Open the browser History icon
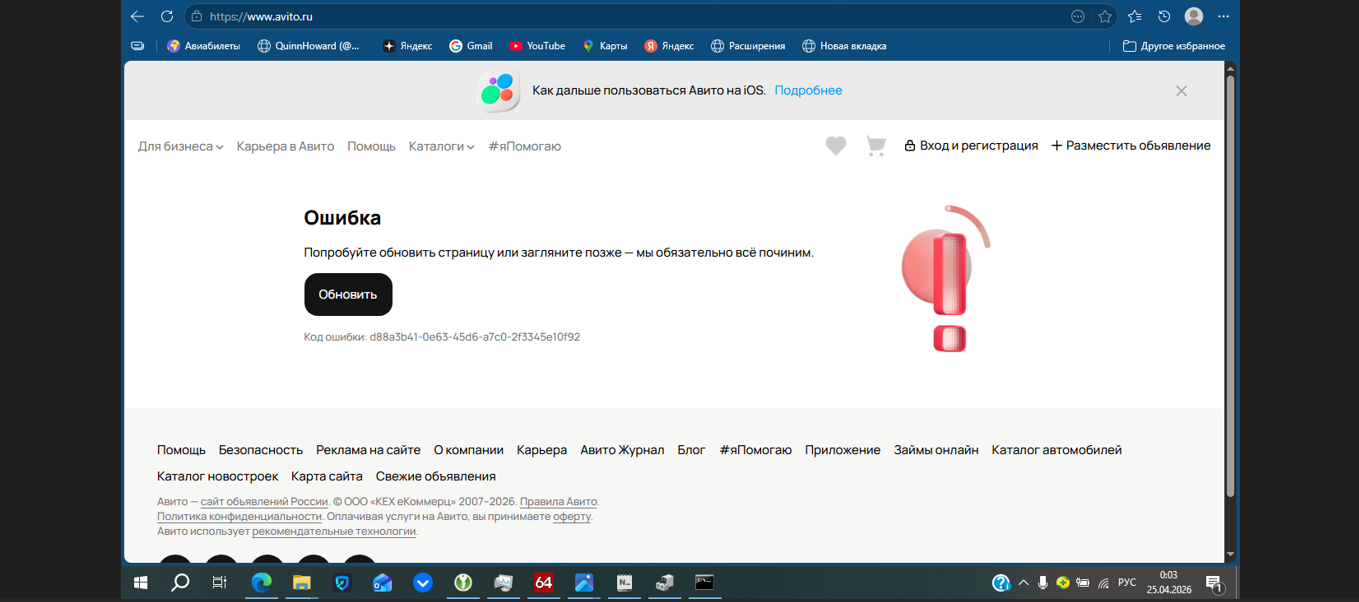Screen dimensions: 1359x602 click(1164, 16)
